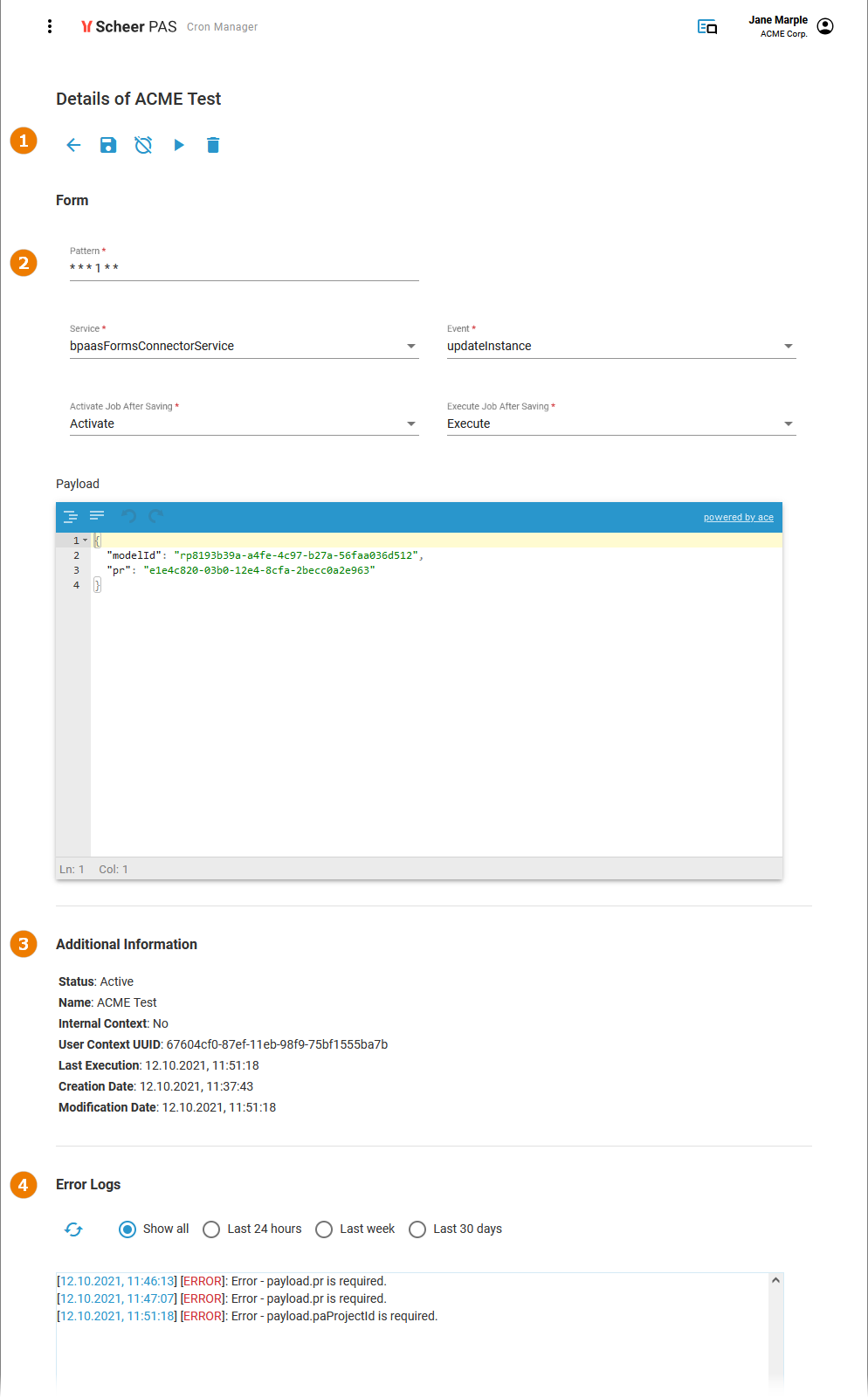
Task: Click the "pr" line in payload editor
Action: click(241, 570)
